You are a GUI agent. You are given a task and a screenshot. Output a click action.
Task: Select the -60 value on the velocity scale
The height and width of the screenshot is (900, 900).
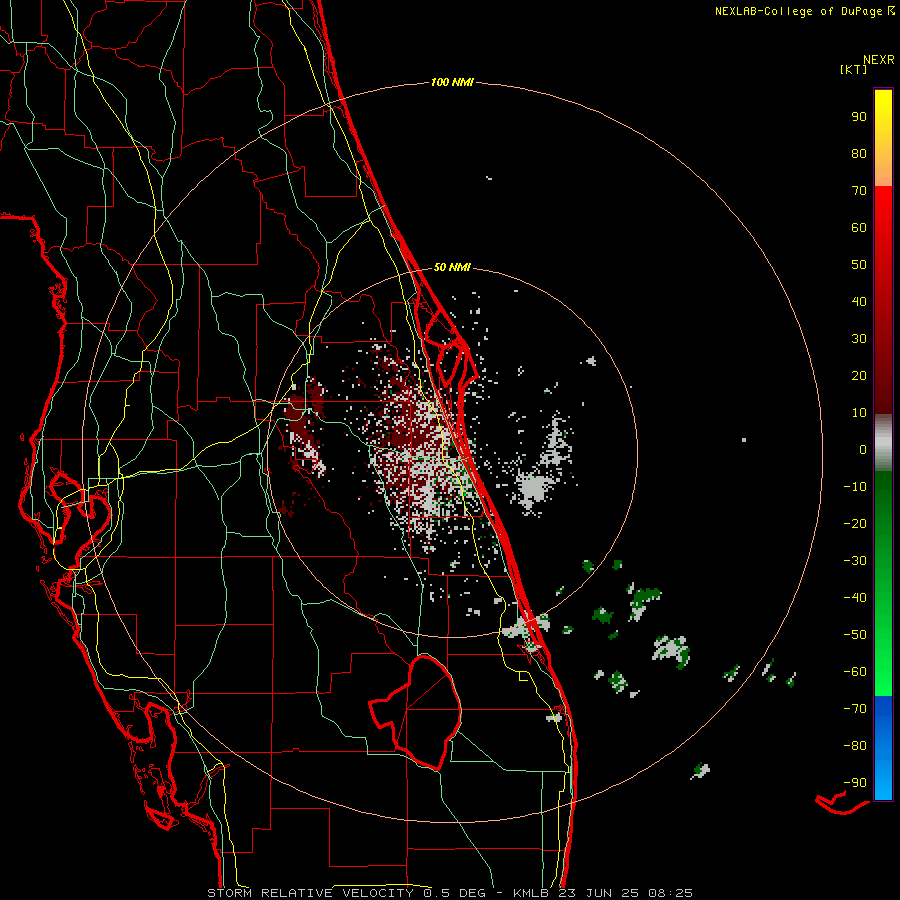pyautogui.click(x=855, y=672)
